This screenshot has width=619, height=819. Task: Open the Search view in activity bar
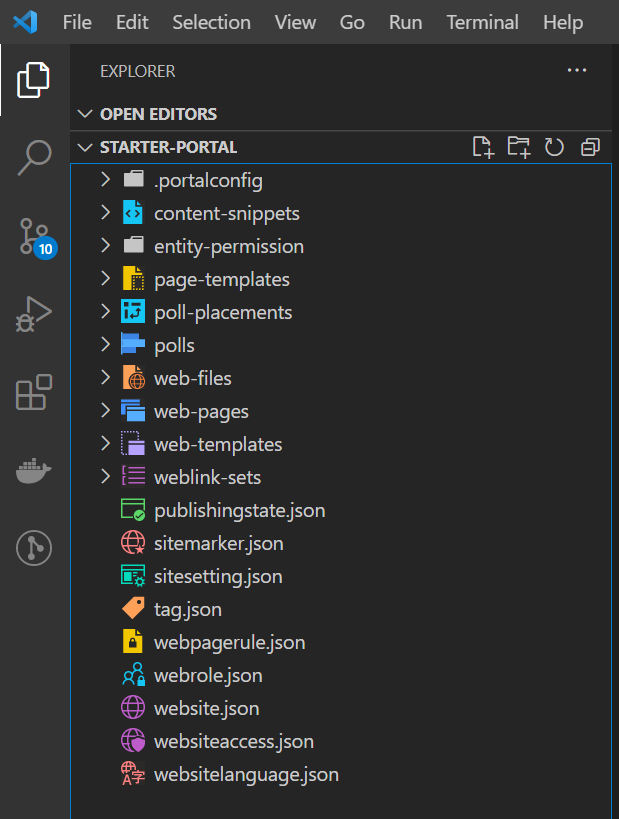tap(34, 157)
